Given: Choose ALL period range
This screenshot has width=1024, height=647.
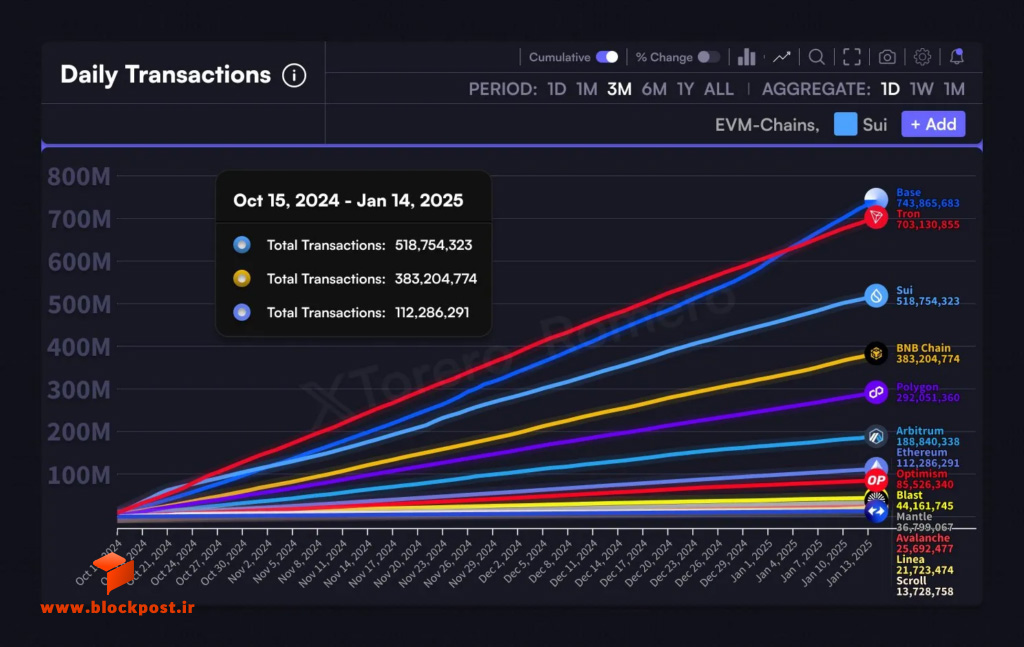Looking at the screenshot, I should click(718, 89).
